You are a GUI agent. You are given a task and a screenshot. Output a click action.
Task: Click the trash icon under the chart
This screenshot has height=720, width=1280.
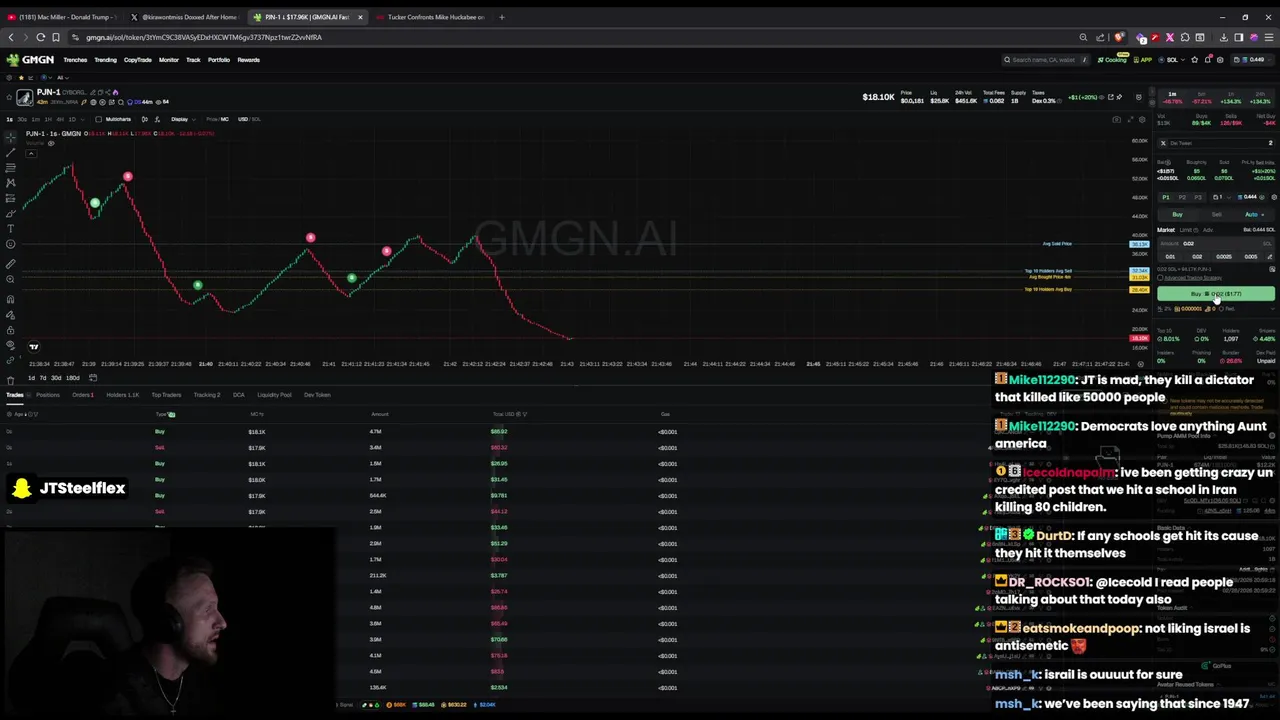[x=10, y=379]
